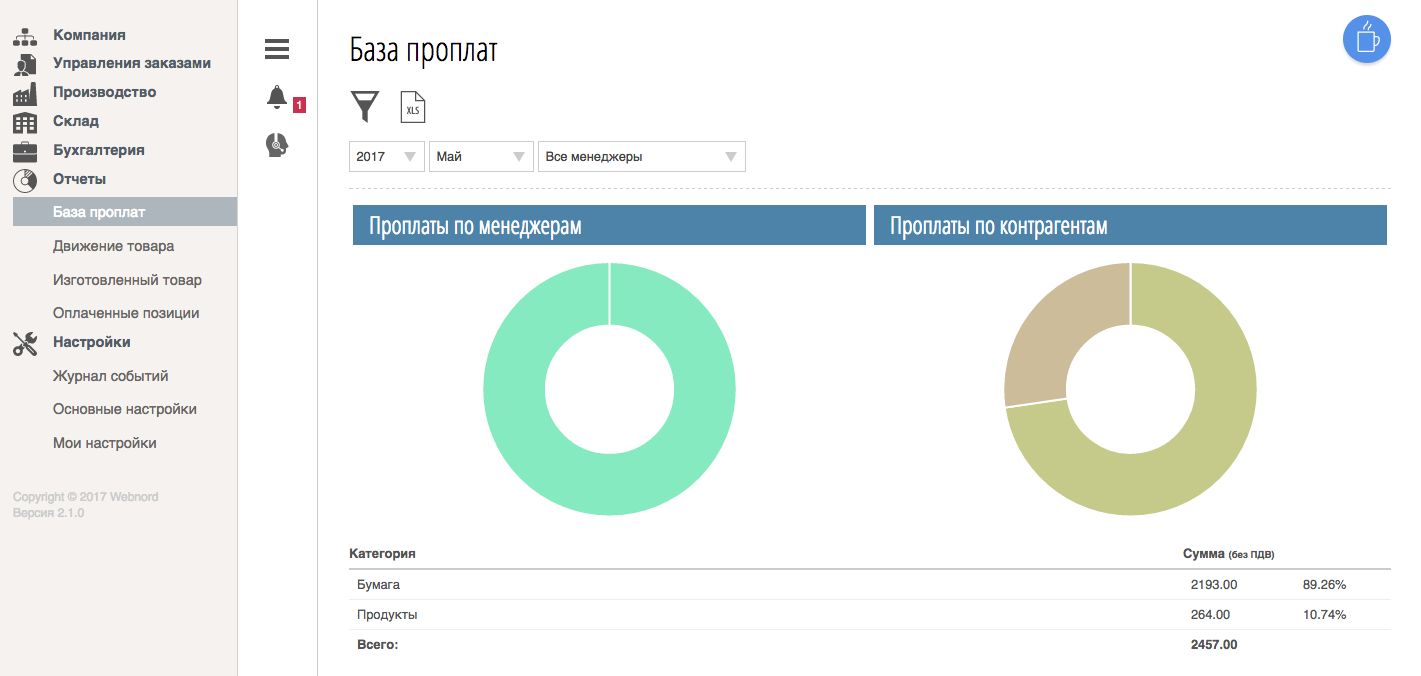The image size is (1421, 676).
Task: Go to Оплаченные позиции
Action: (x=126, y=313)
